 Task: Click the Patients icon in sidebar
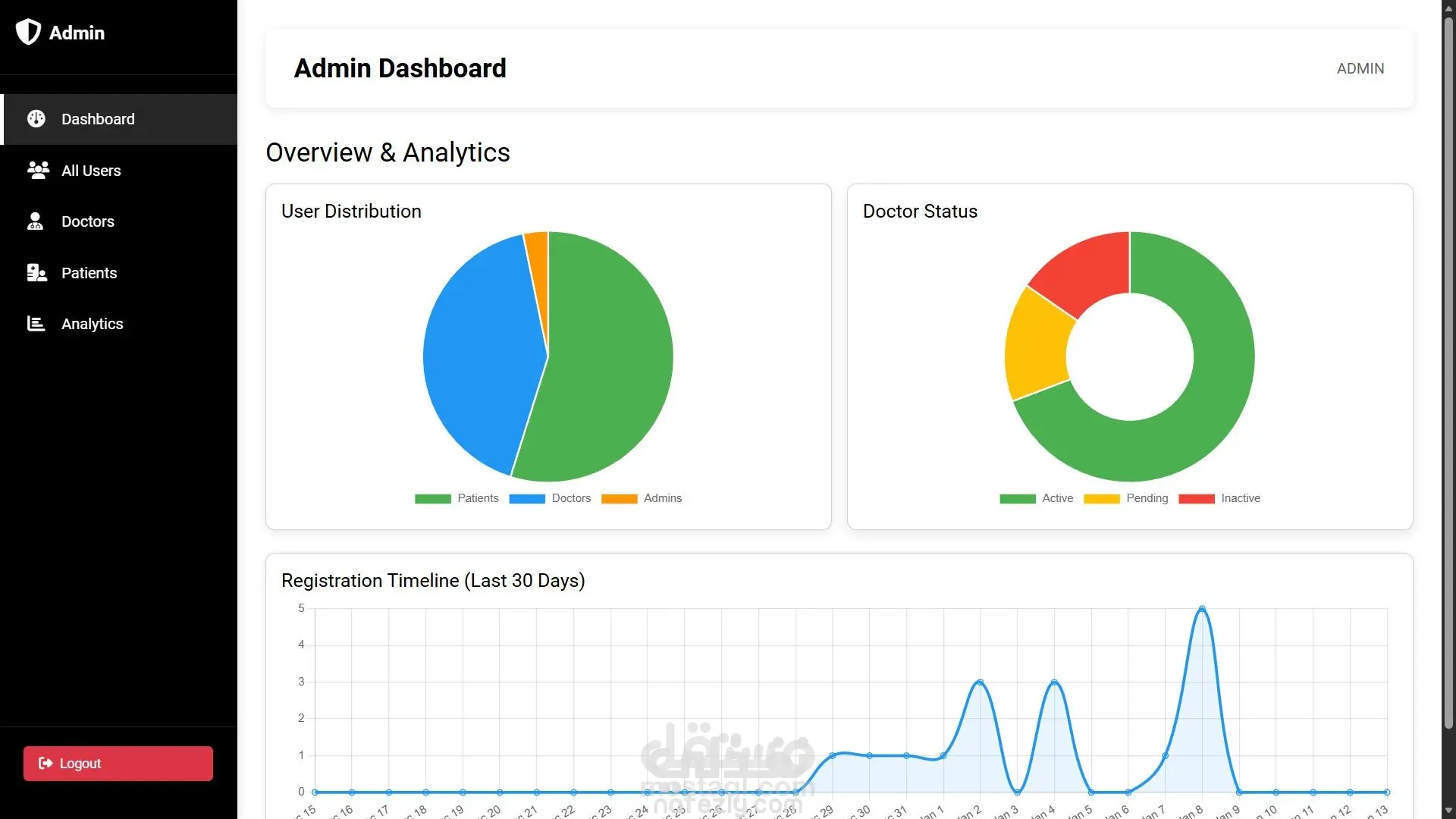tap(36, 272)
